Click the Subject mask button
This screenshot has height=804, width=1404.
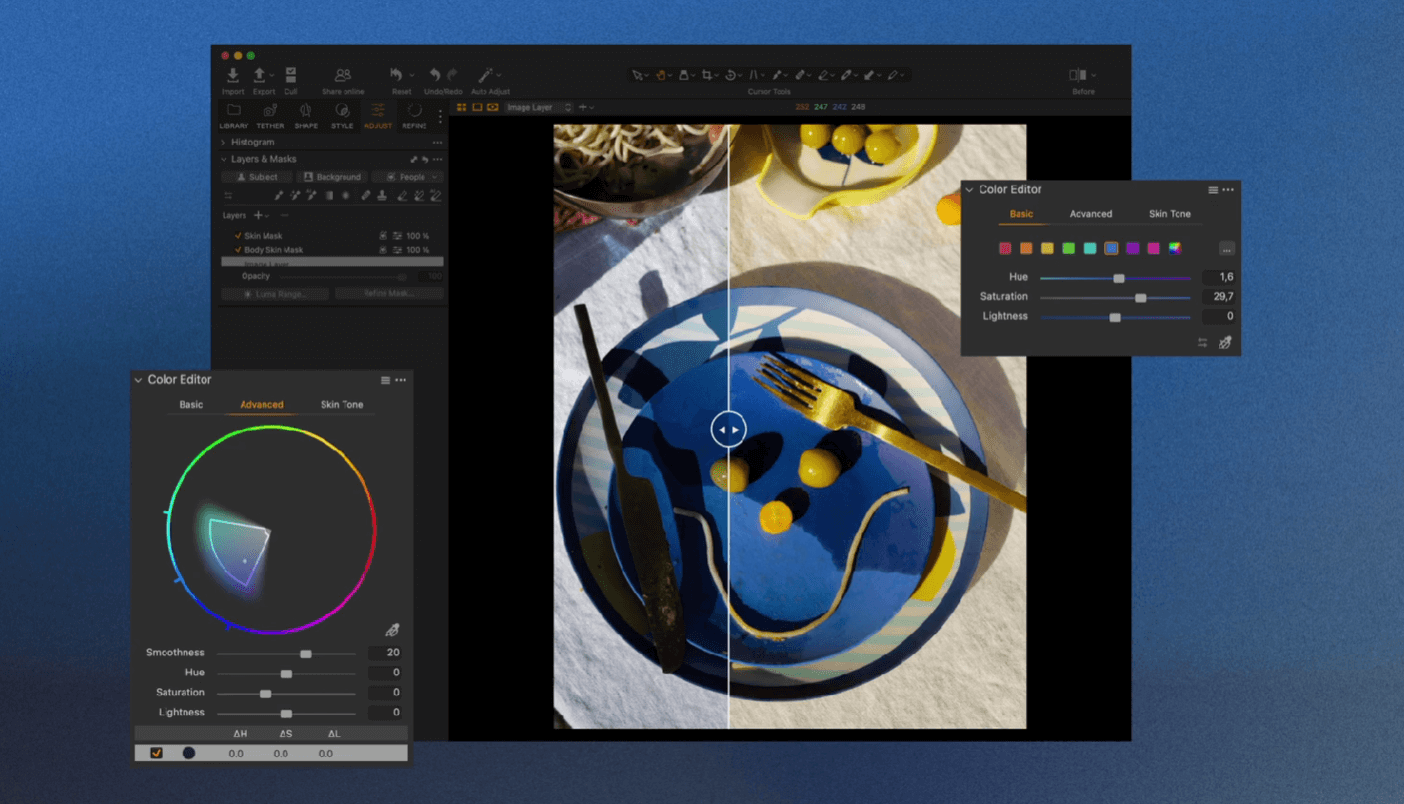coord(257,177)
